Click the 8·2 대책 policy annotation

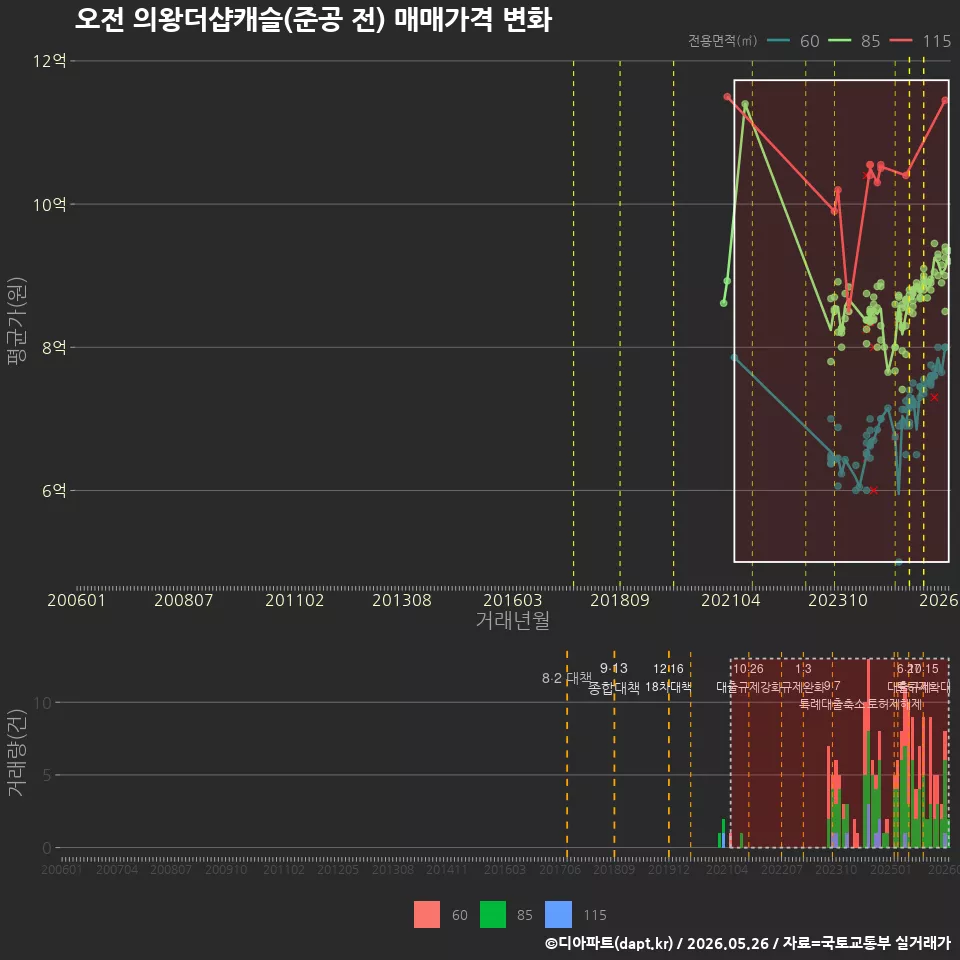pos(567,678)
